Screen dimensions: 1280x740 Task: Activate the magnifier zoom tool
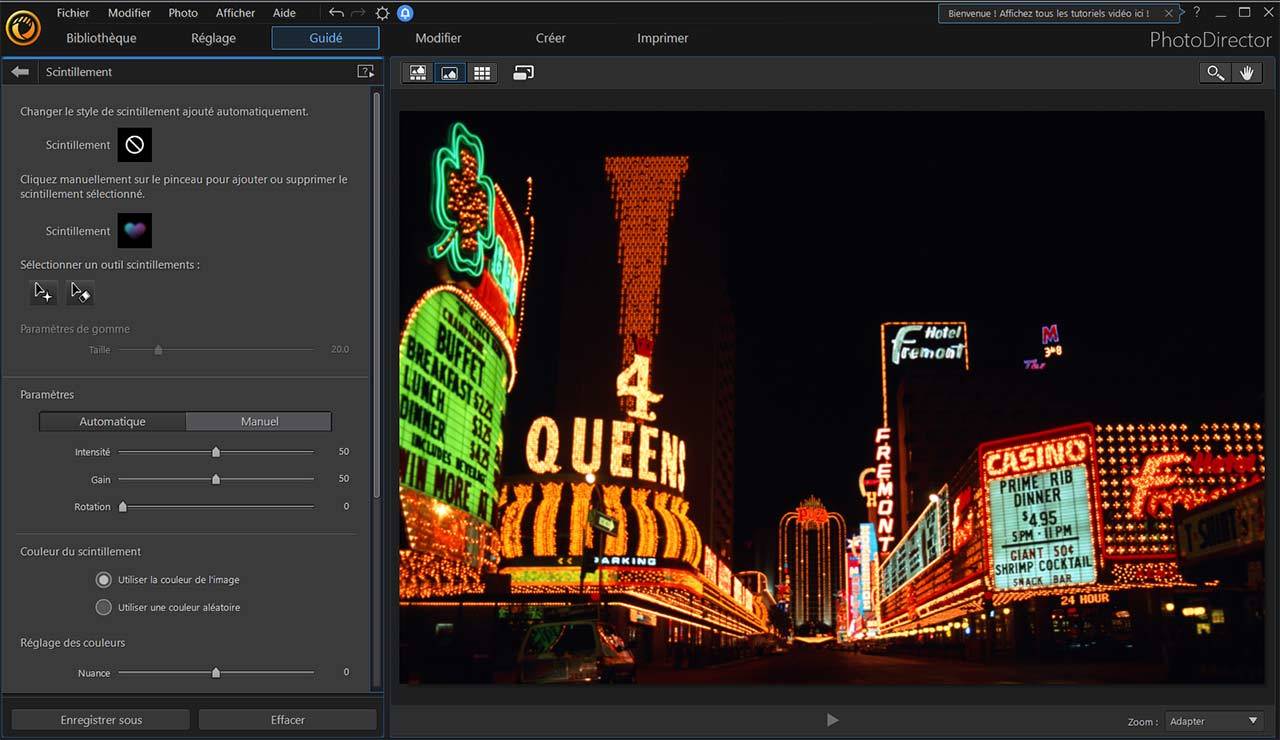coord(1215,73)
